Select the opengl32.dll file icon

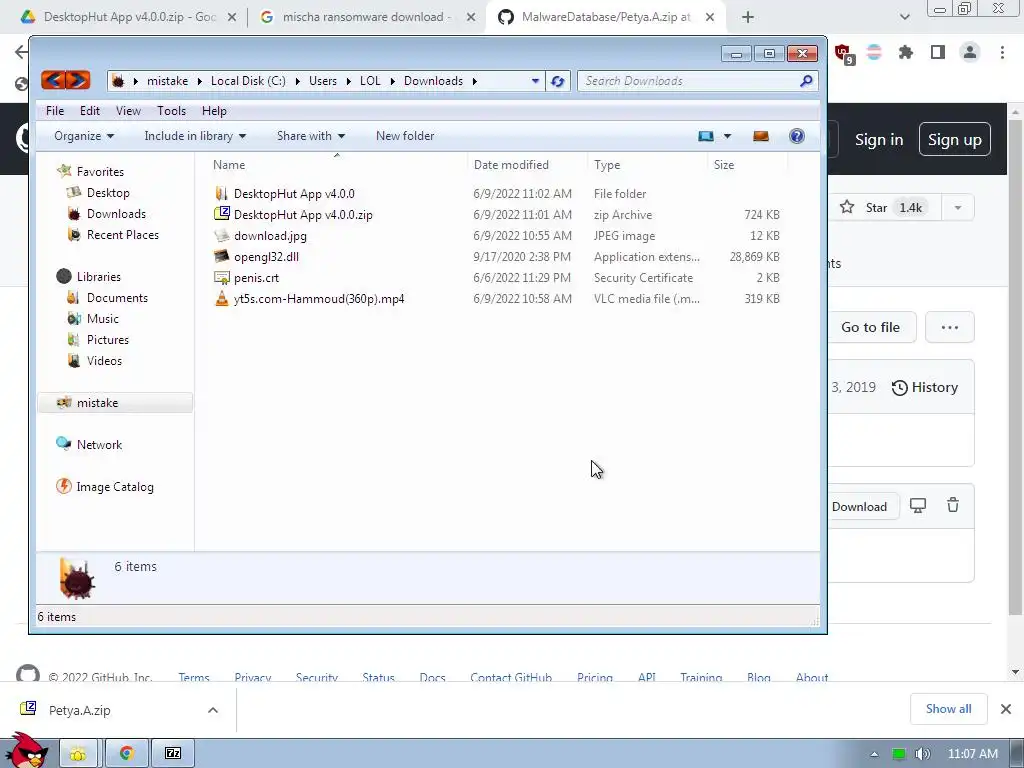pos(221,257)
